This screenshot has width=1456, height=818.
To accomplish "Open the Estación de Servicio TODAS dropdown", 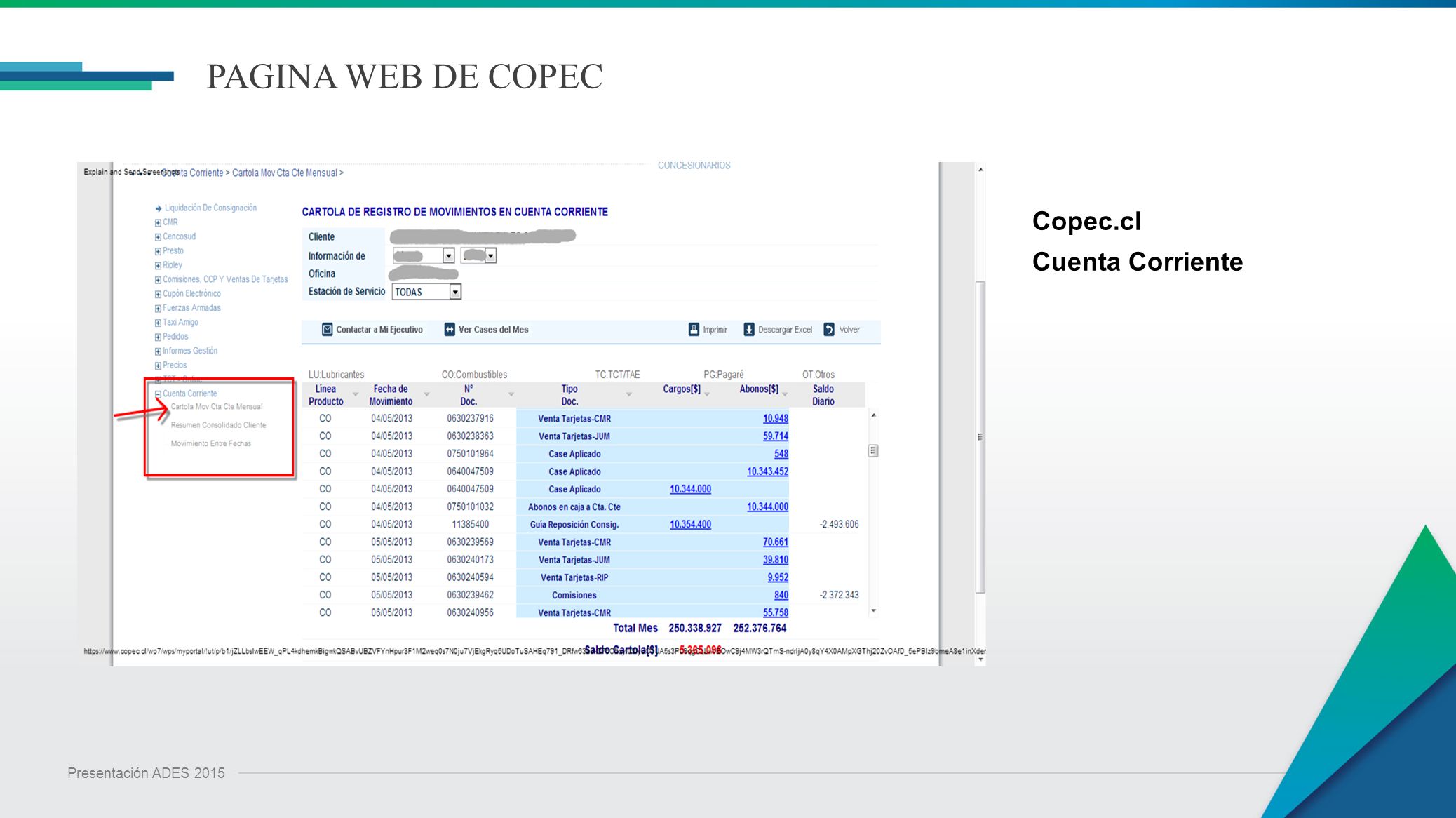I will click(455, 292).
